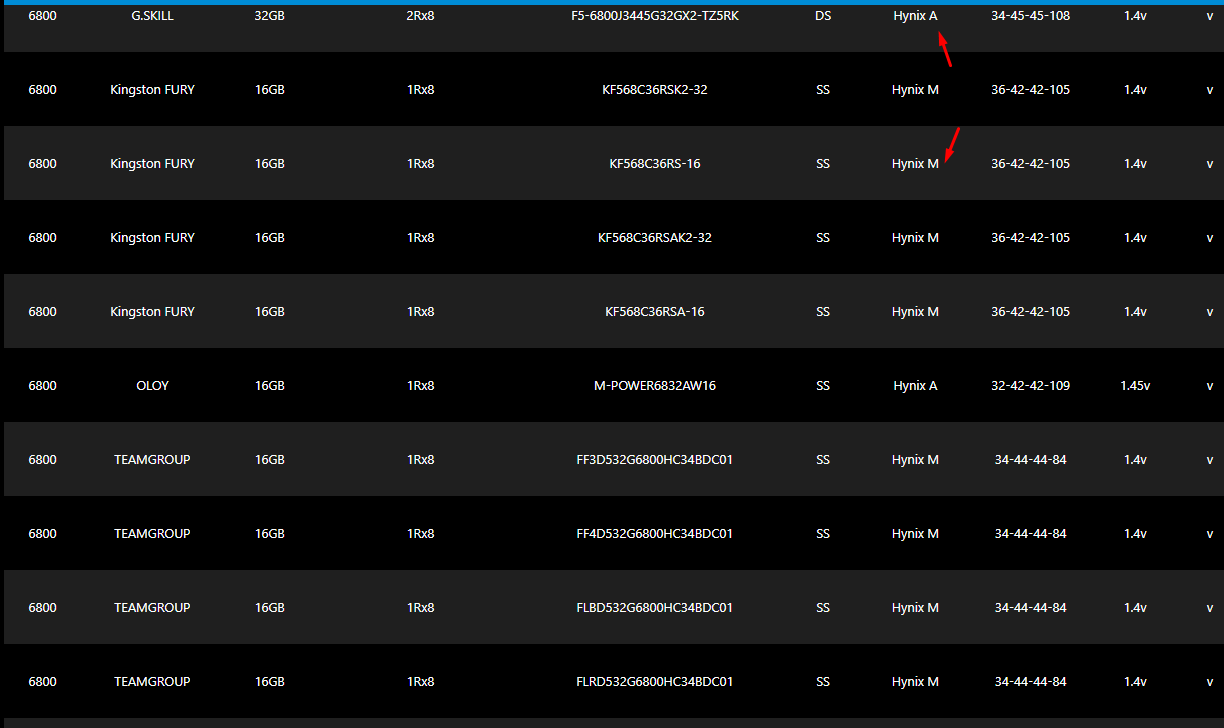The height and width of the screenshot is (728, 1224).
Task: Select part number KF568C36RSK2-32
Action: [x=654, y=90]
